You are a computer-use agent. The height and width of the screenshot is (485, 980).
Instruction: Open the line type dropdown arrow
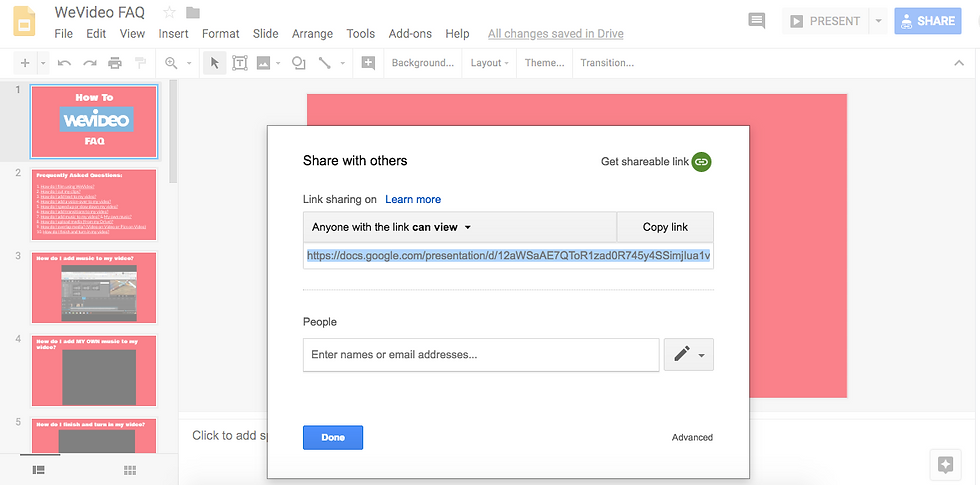pyautogui.click(x=342, y=62)
